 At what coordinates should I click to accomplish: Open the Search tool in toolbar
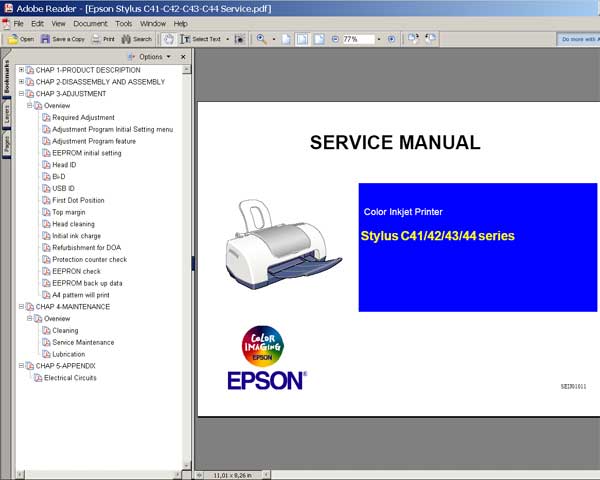pos(136,39)
